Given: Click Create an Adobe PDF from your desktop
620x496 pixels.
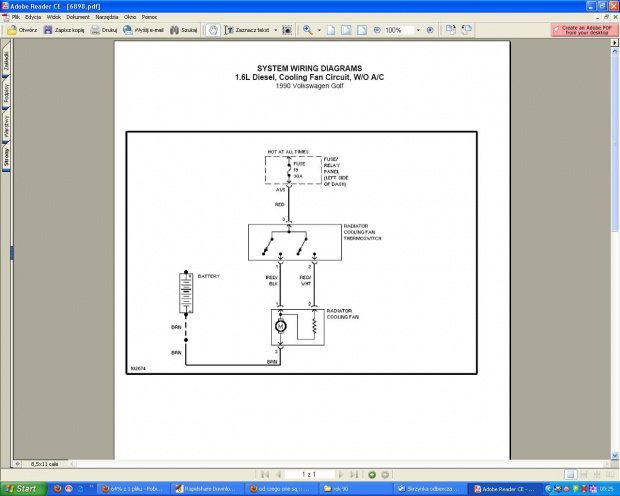Looking at the screenshot, I should [x=584, y=30].
